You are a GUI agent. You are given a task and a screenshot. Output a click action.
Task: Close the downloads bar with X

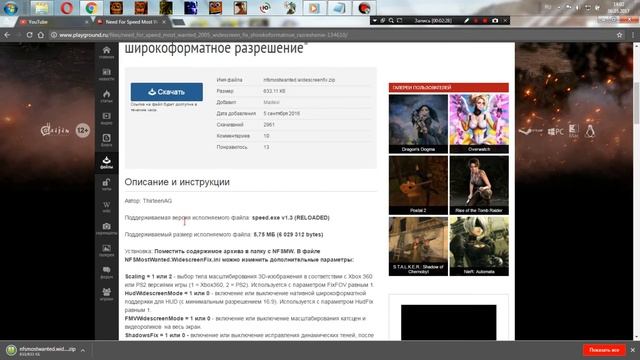pyautogui.click(x=633, y=350)
